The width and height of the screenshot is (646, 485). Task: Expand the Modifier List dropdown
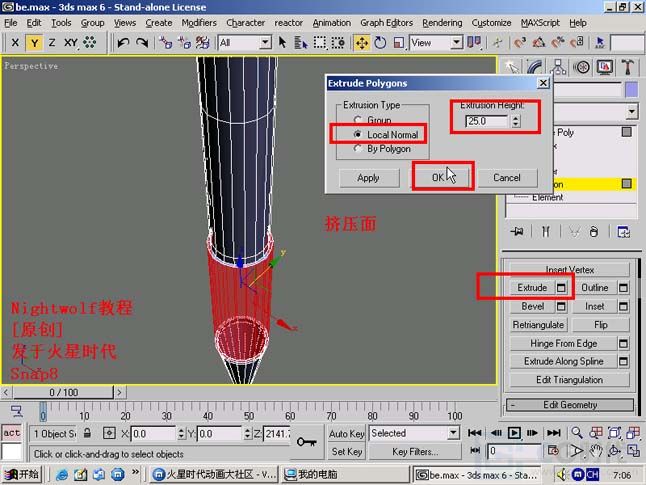632,111
